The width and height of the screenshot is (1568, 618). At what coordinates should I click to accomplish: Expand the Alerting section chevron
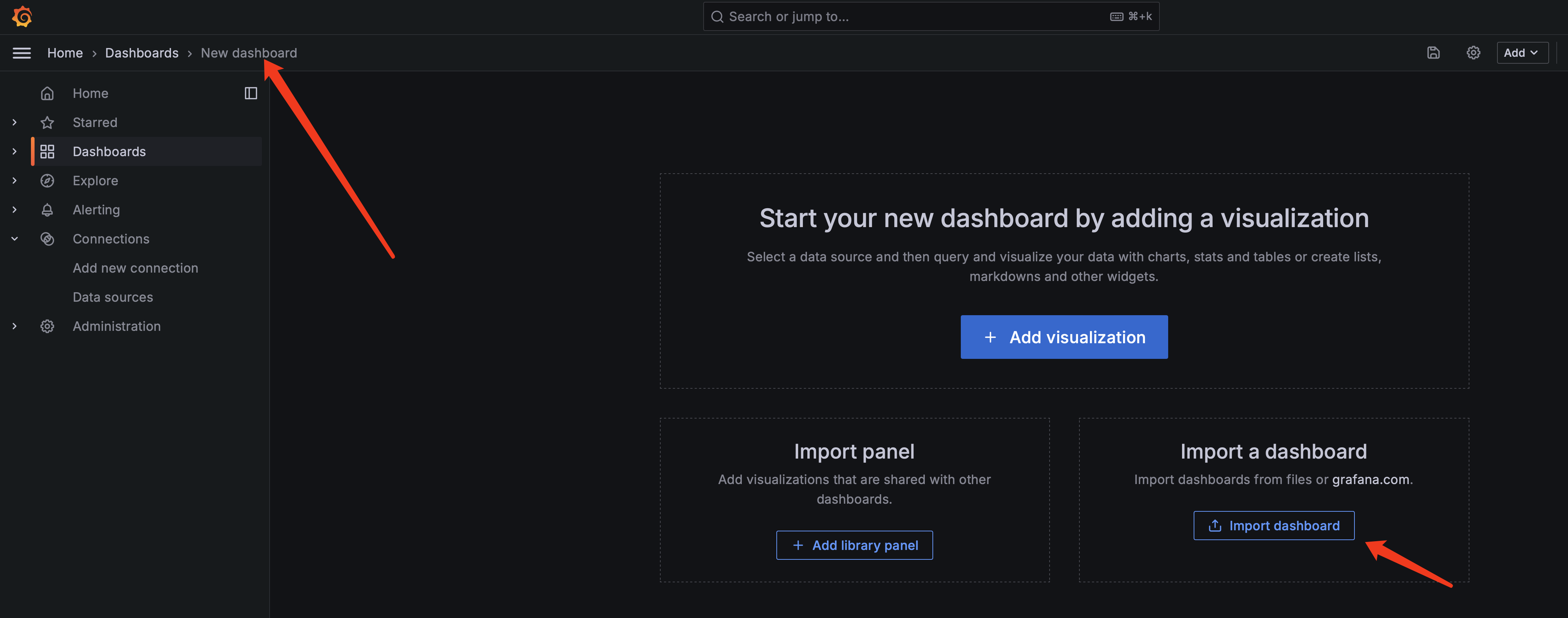pos(15,210)
